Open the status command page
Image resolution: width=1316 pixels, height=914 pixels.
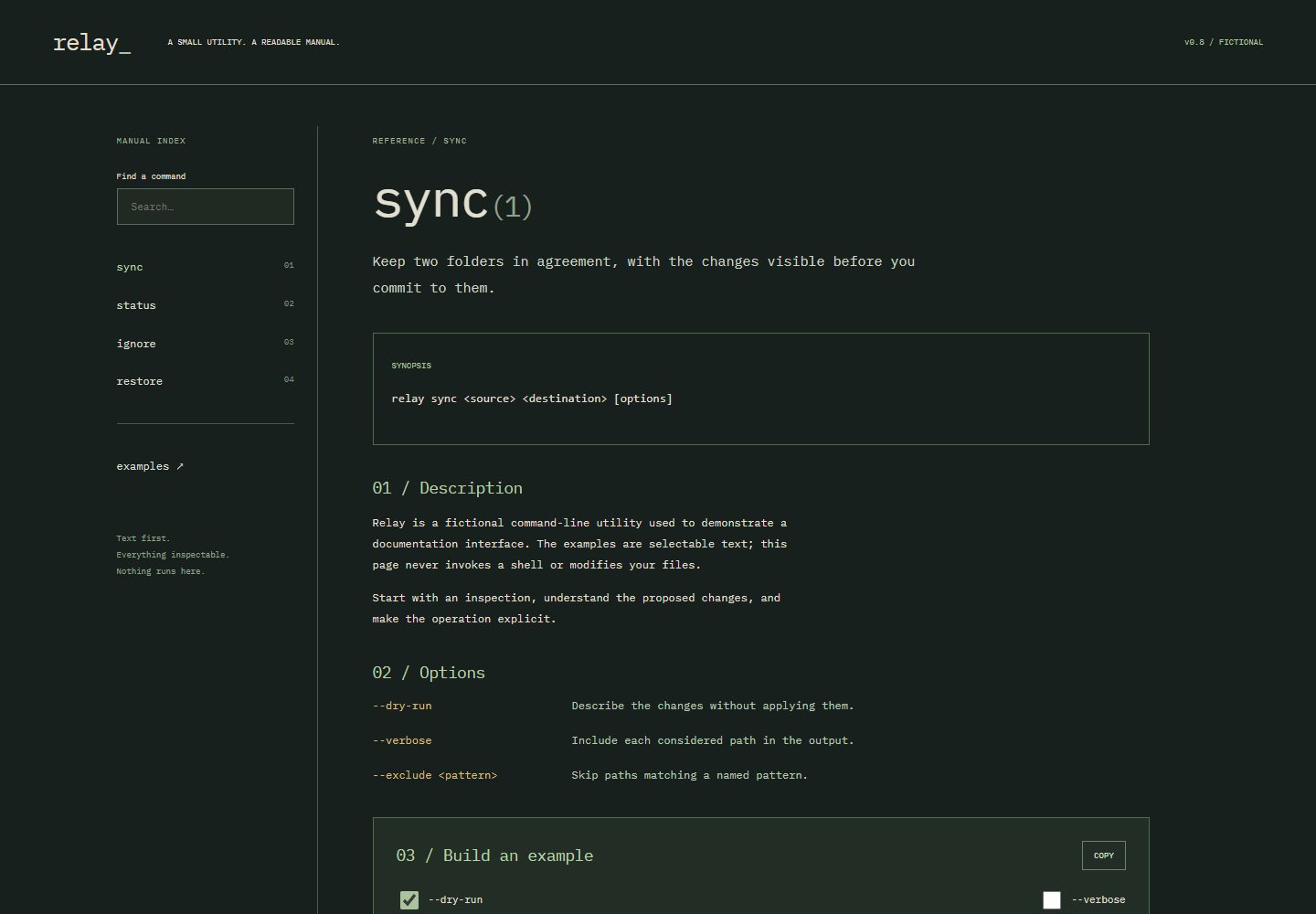coord(205,305)
